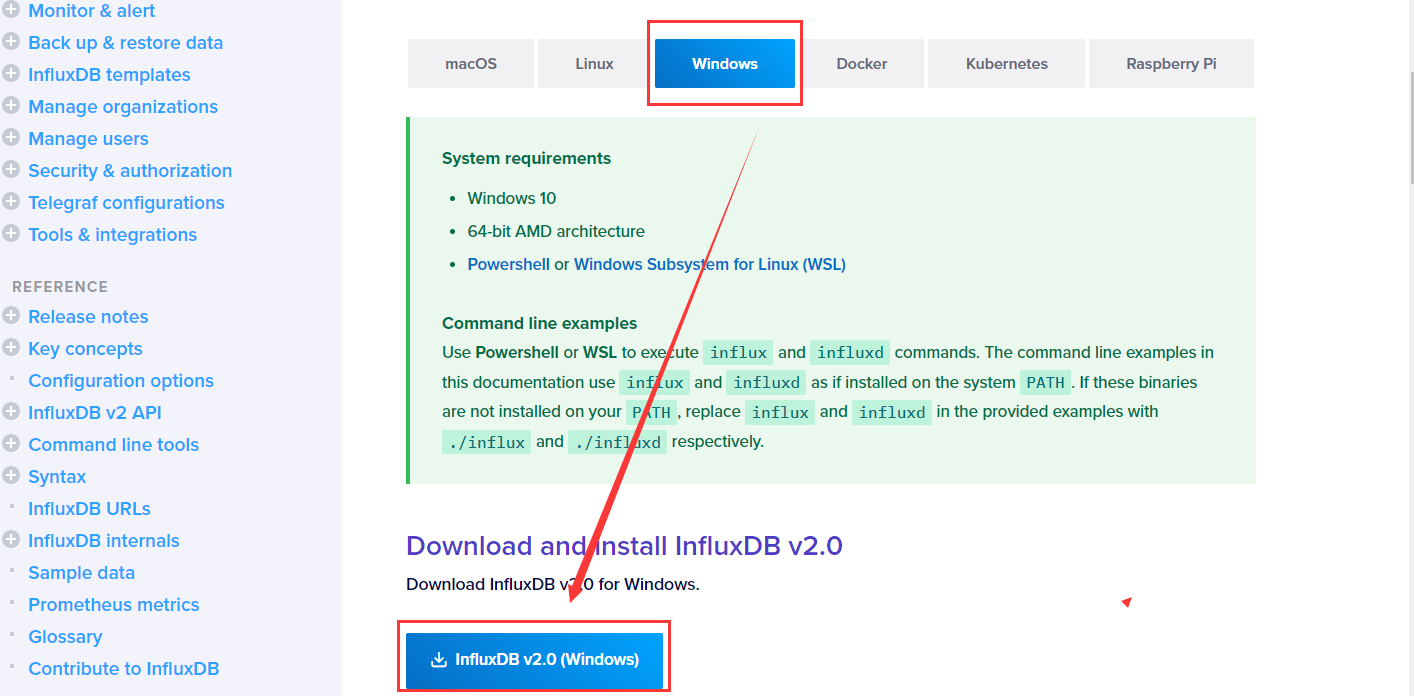Expand Syntax plus icon
Image resolution: width=1414 pixels, height=696 pixels.
point(11,476)
